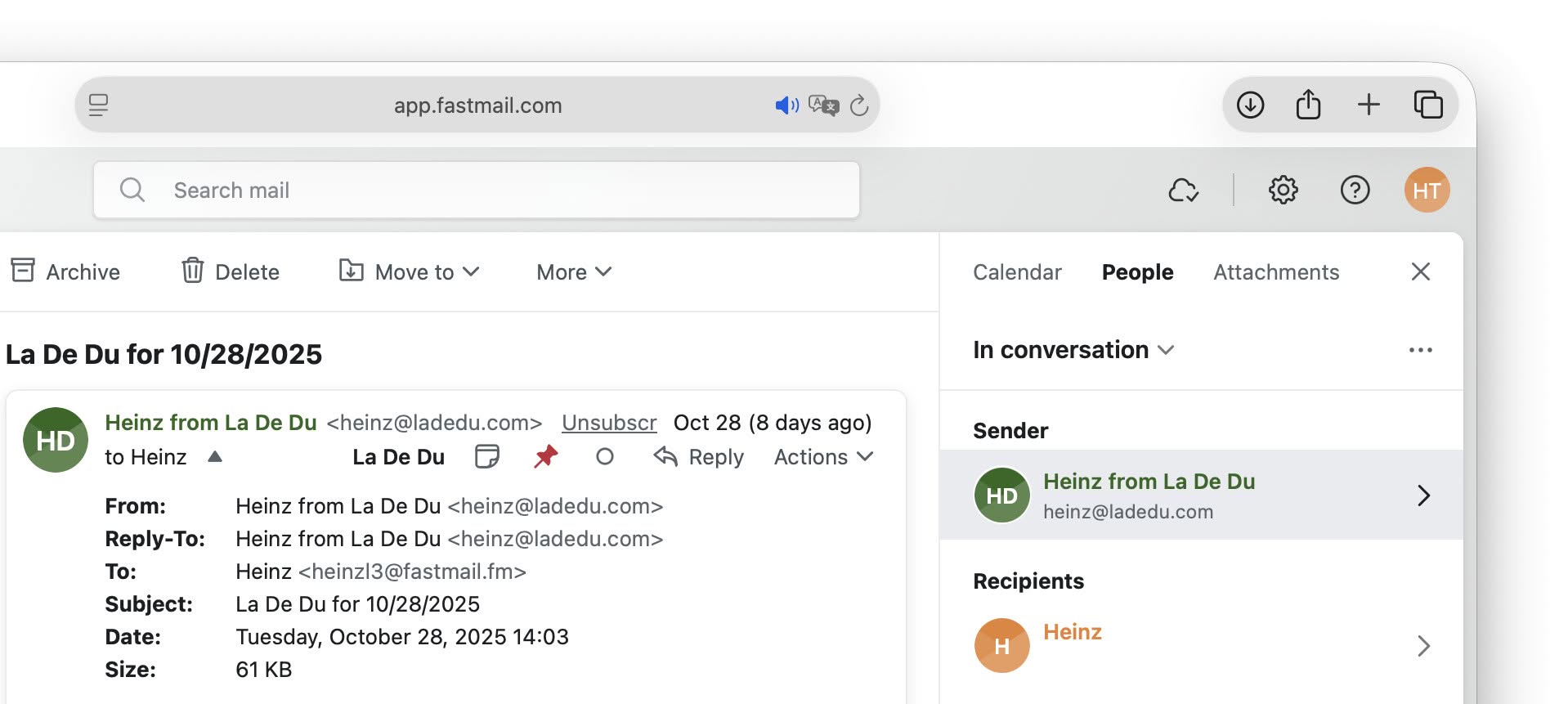
Task: Switch to the Attachments tab
Action: [x=1276, y=272]
